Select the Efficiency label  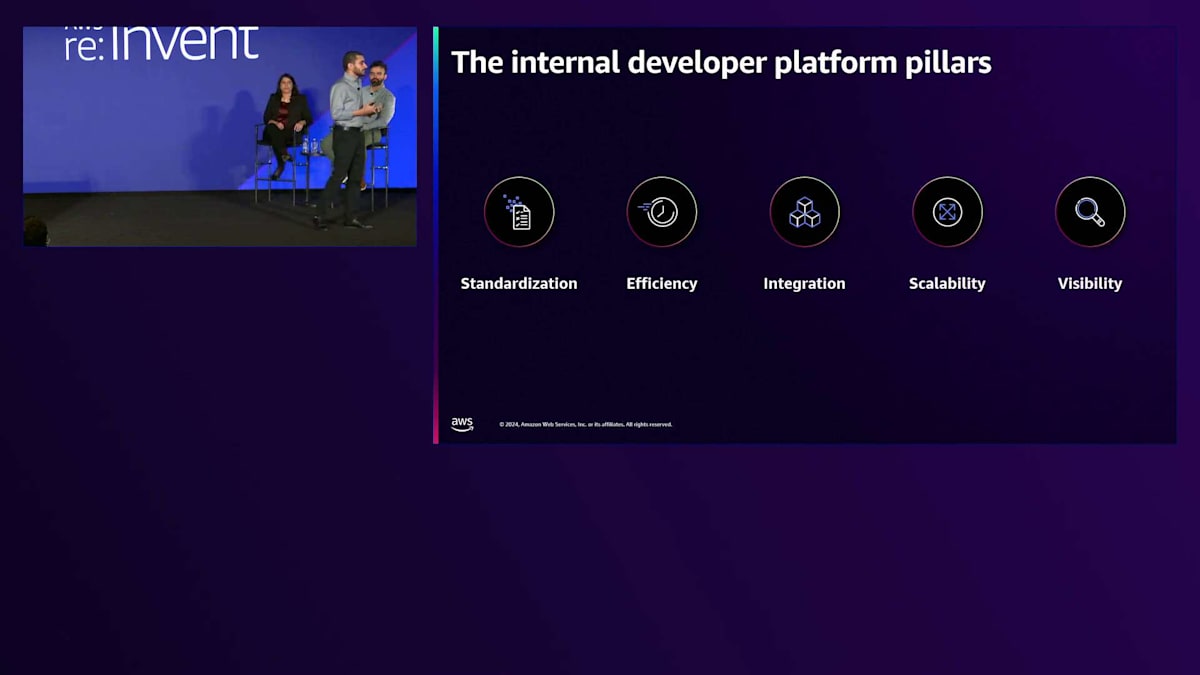tap(662, 284)
